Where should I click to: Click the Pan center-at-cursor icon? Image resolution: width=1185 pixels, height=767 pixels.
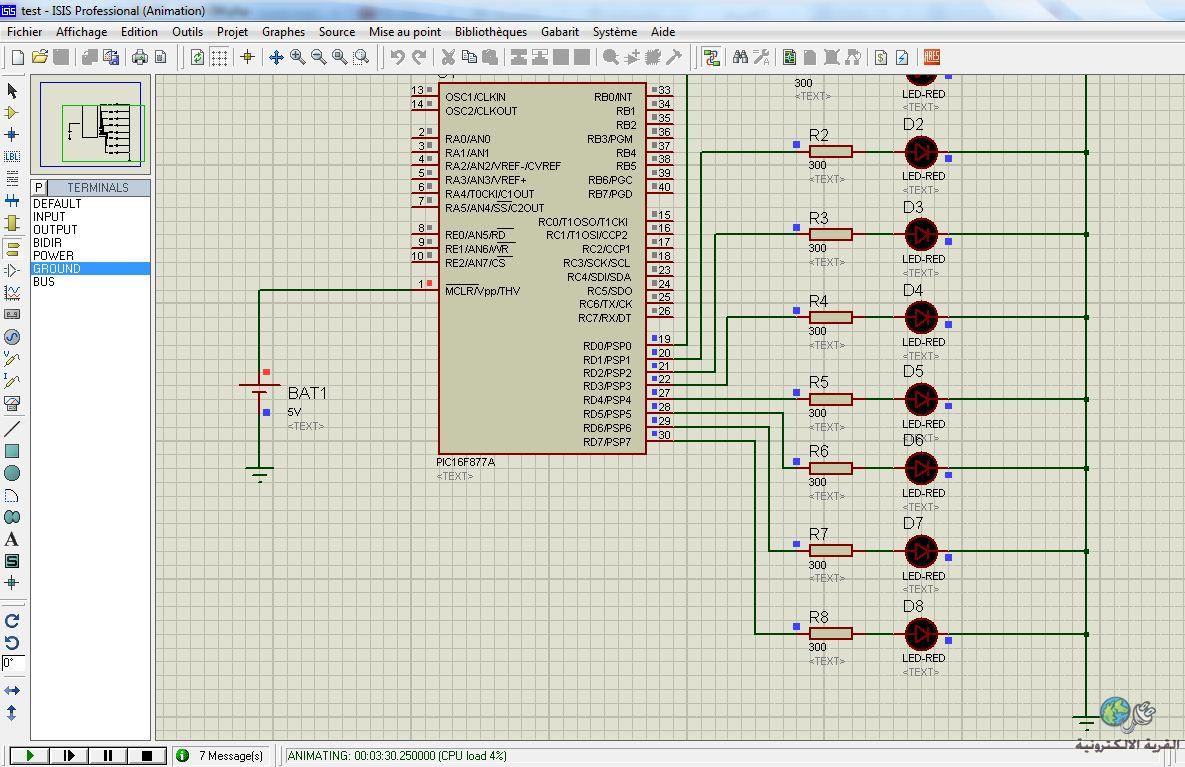[x=276, y=57]
